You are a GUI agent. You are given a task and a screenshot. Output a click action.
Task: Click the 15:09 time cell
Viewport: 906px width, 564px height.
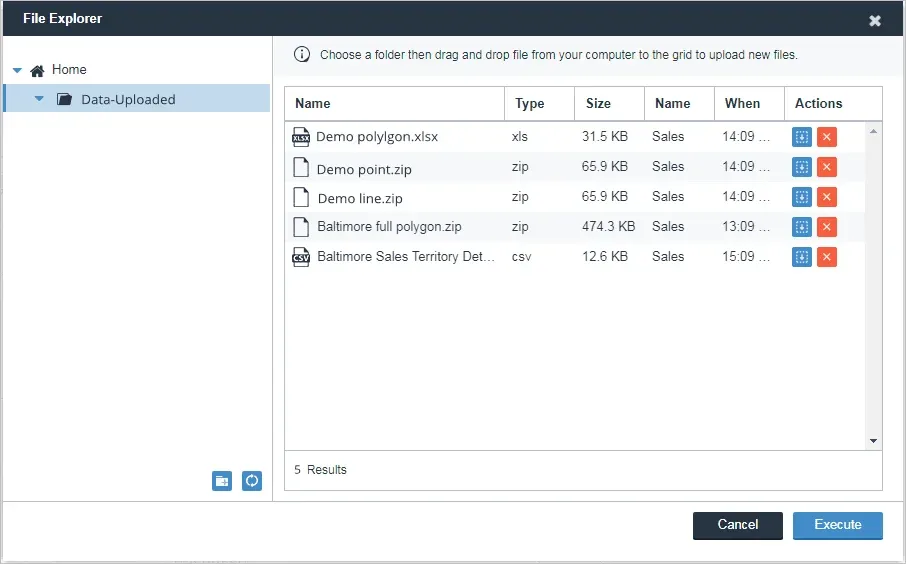[x=745, y=257]
